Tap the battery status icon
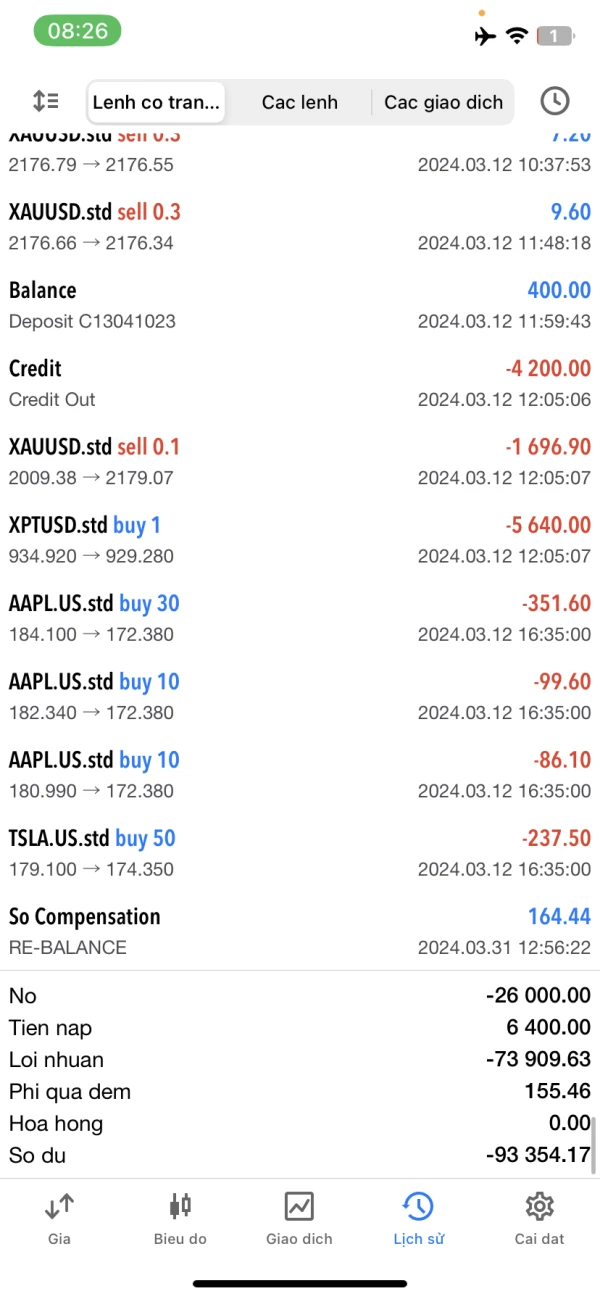The image size is (600, 1299). pos(555,36)
